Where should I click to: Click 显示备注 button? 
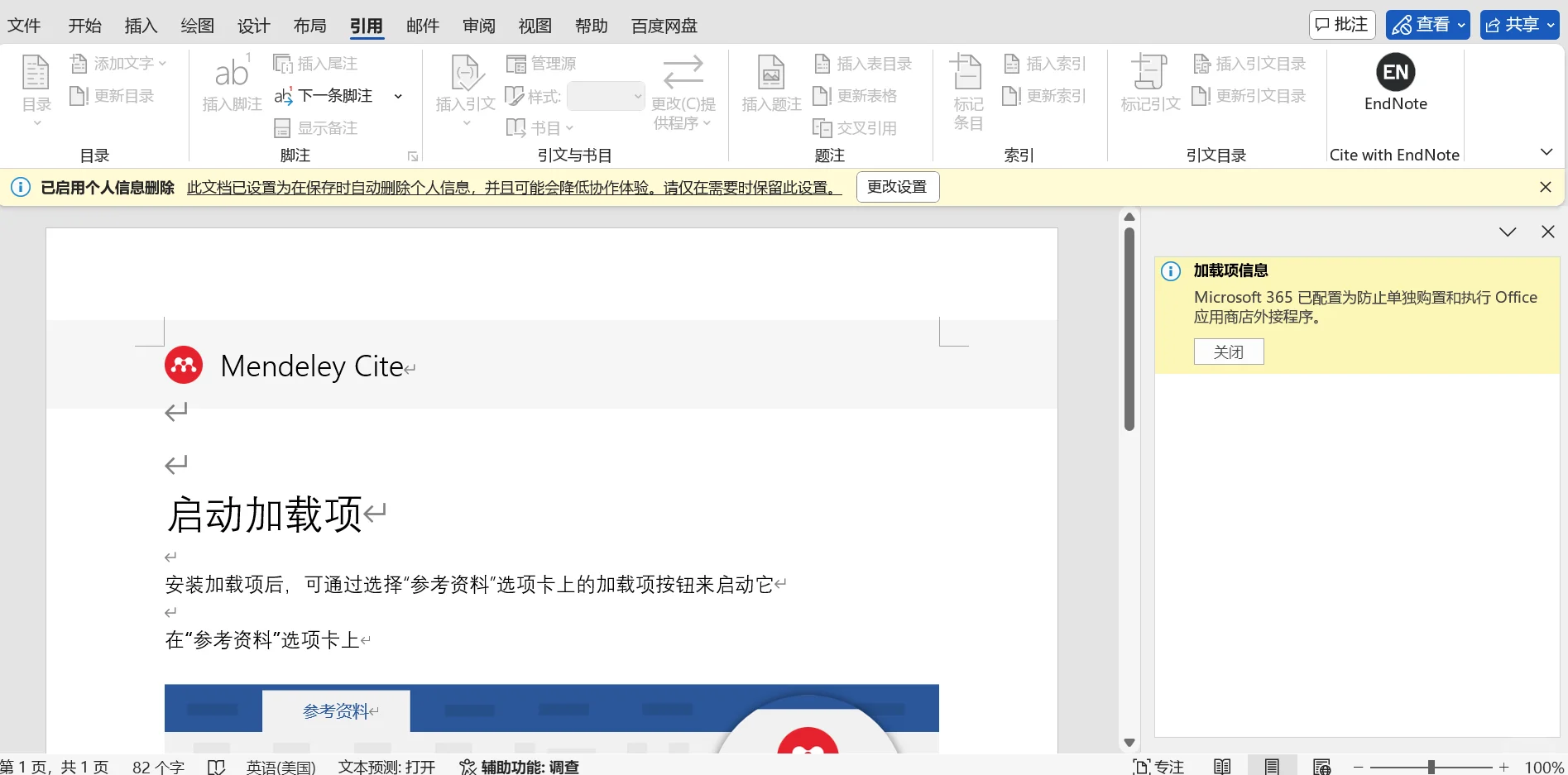coord(316,128)
